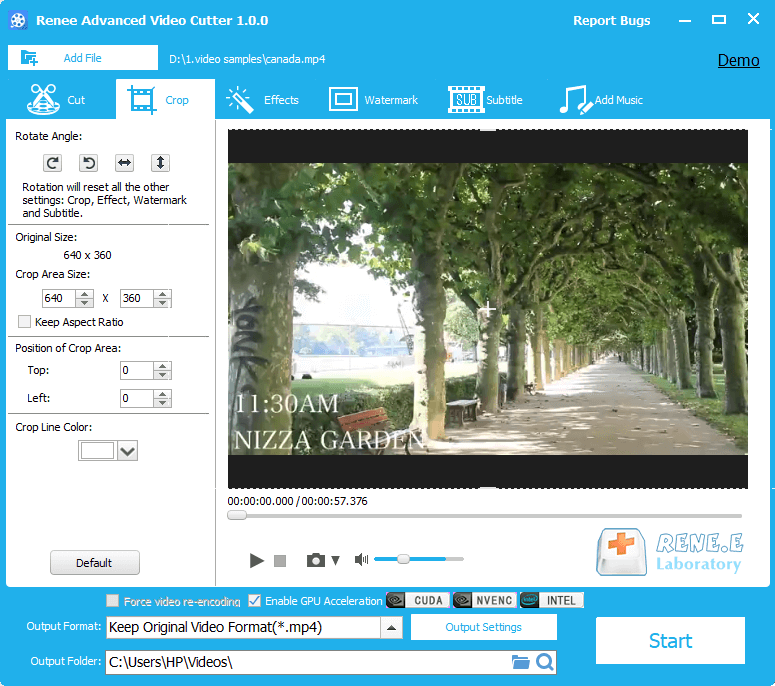Decrease crop width with down arrow
Viewport: 775px width, 686px height.
pyautogui.click(x=85, y=303)
